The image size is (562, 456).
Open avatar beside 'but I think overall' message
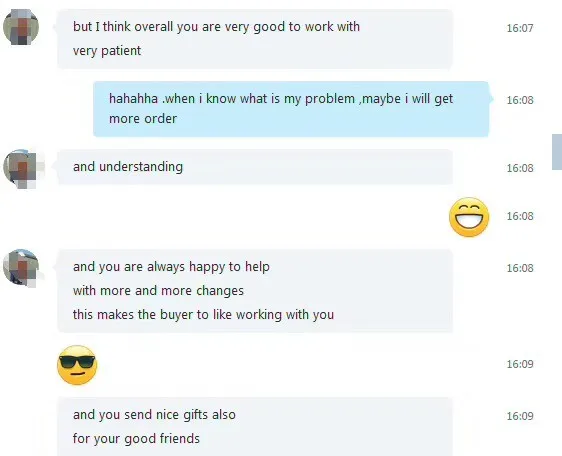click(21, 27)
